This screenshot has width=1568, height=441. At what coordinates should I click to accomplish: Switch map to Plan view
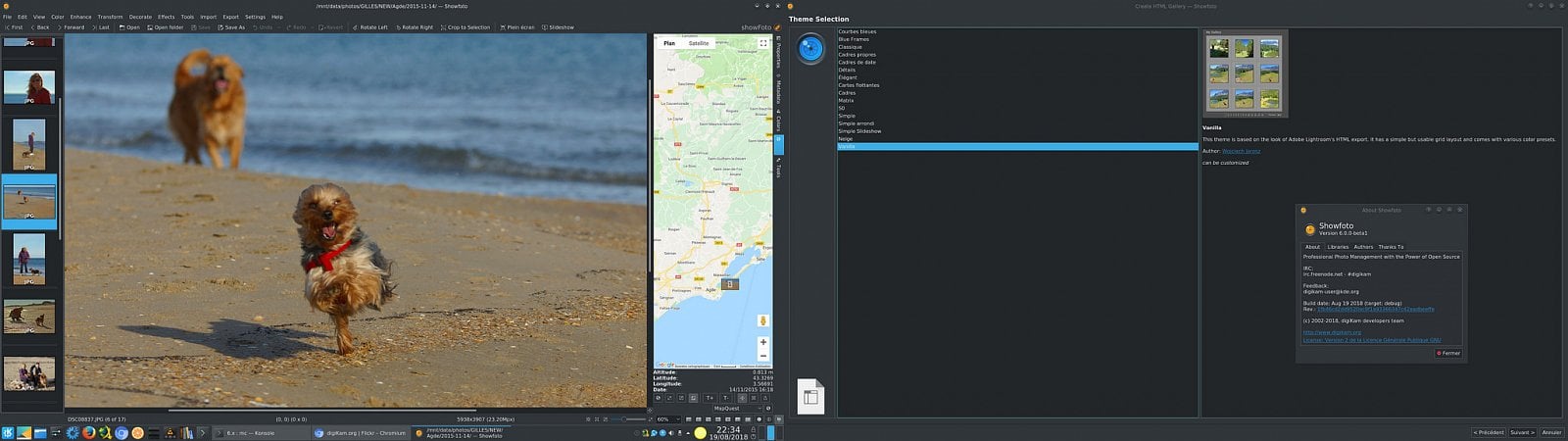[x=669, y=43]
